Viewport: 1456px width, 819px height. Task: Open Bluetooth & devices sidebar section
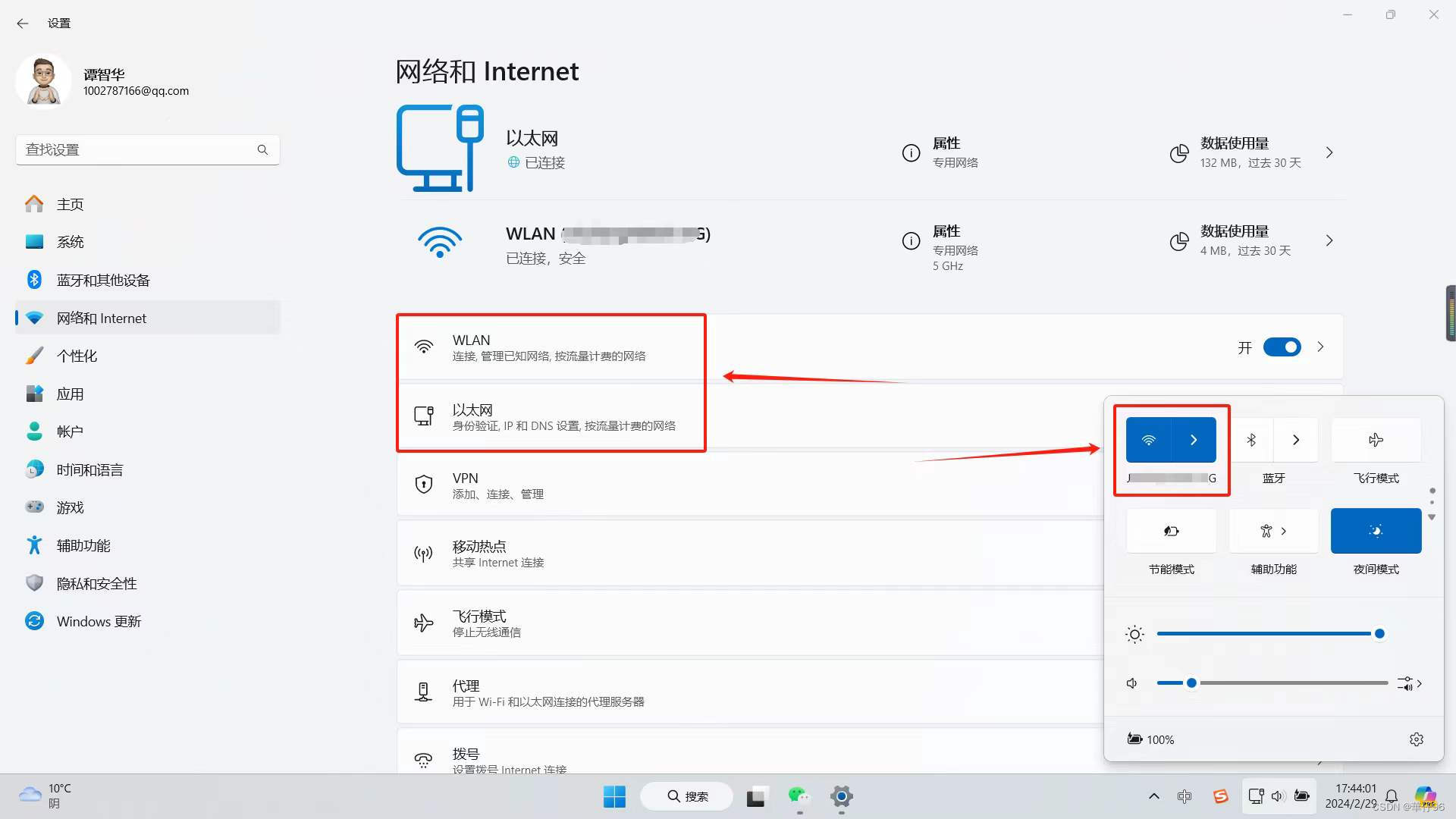click(x=103, y=281)
